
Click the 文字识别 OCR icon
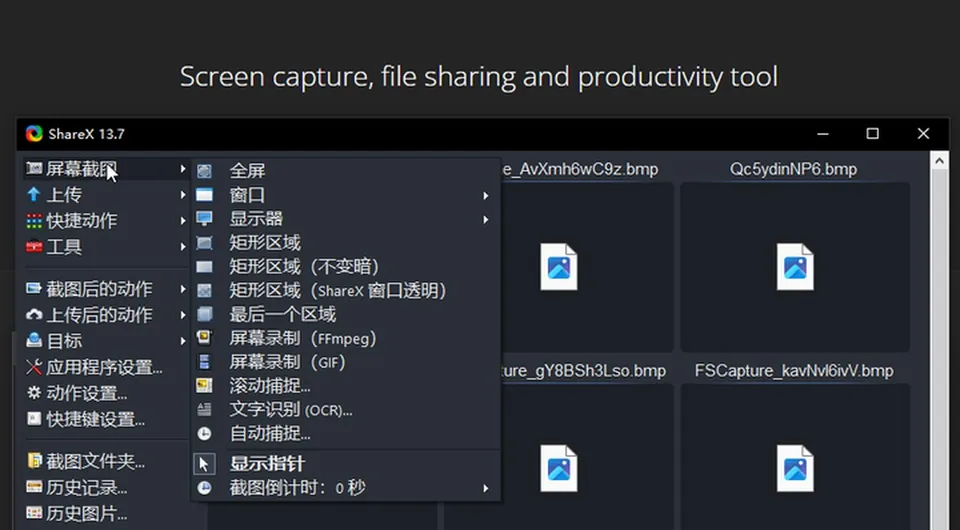(204, 409)
